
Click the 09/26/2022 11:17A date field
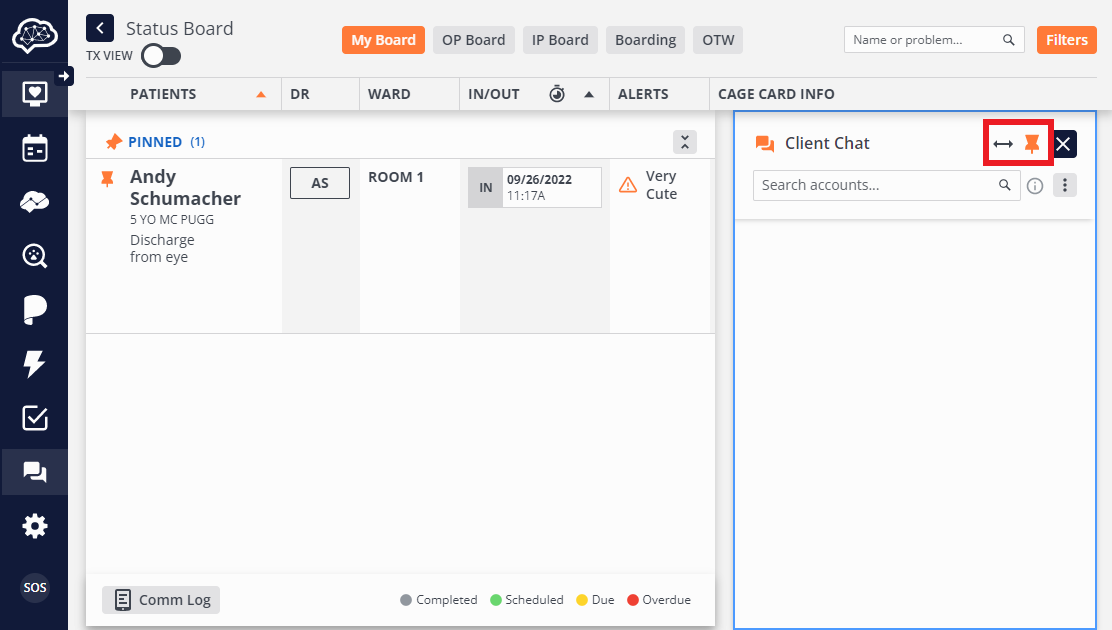coord(552,187)
